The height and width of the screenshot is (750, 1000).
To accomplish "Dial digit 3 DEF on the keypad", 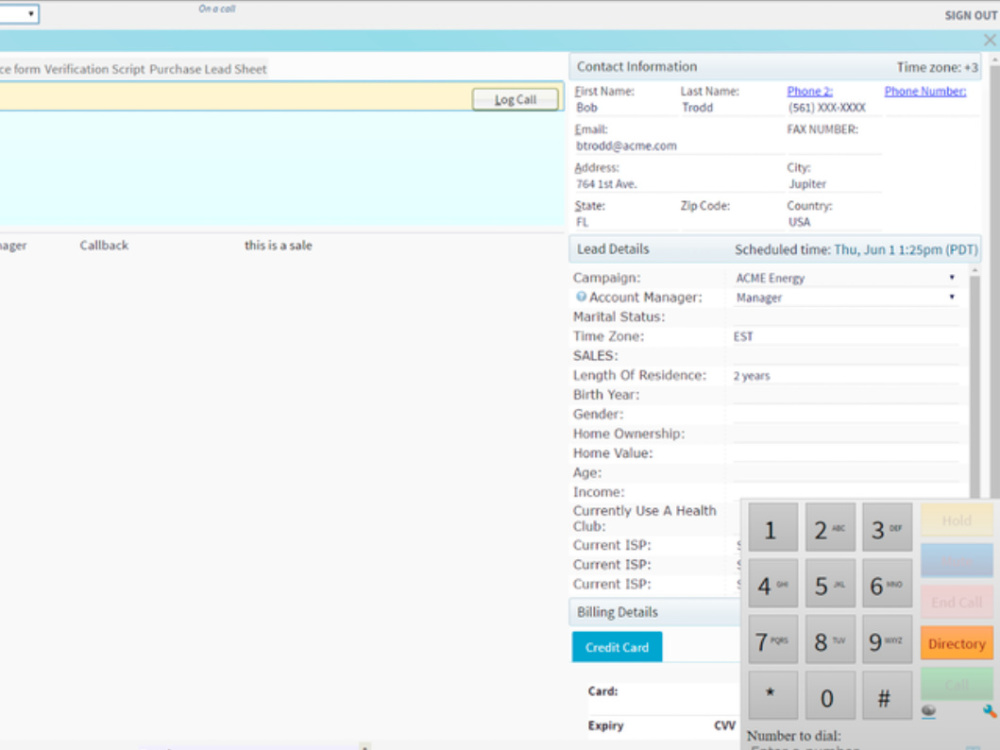I will pyautogui.click(x=887, y=527).
